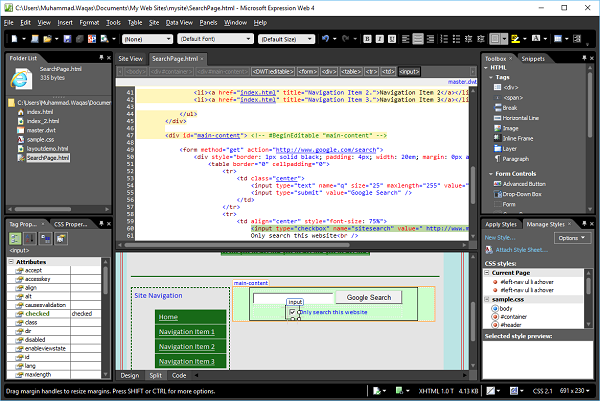The width and height of the screenshot is (600, 401).
Task: Switch to the Apply Styles tab
Action: tap(502, 224)
